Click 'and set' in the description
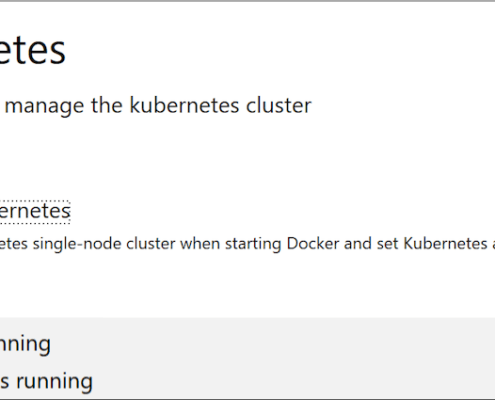Screen dimensions: 495x400 pos(371,244)
